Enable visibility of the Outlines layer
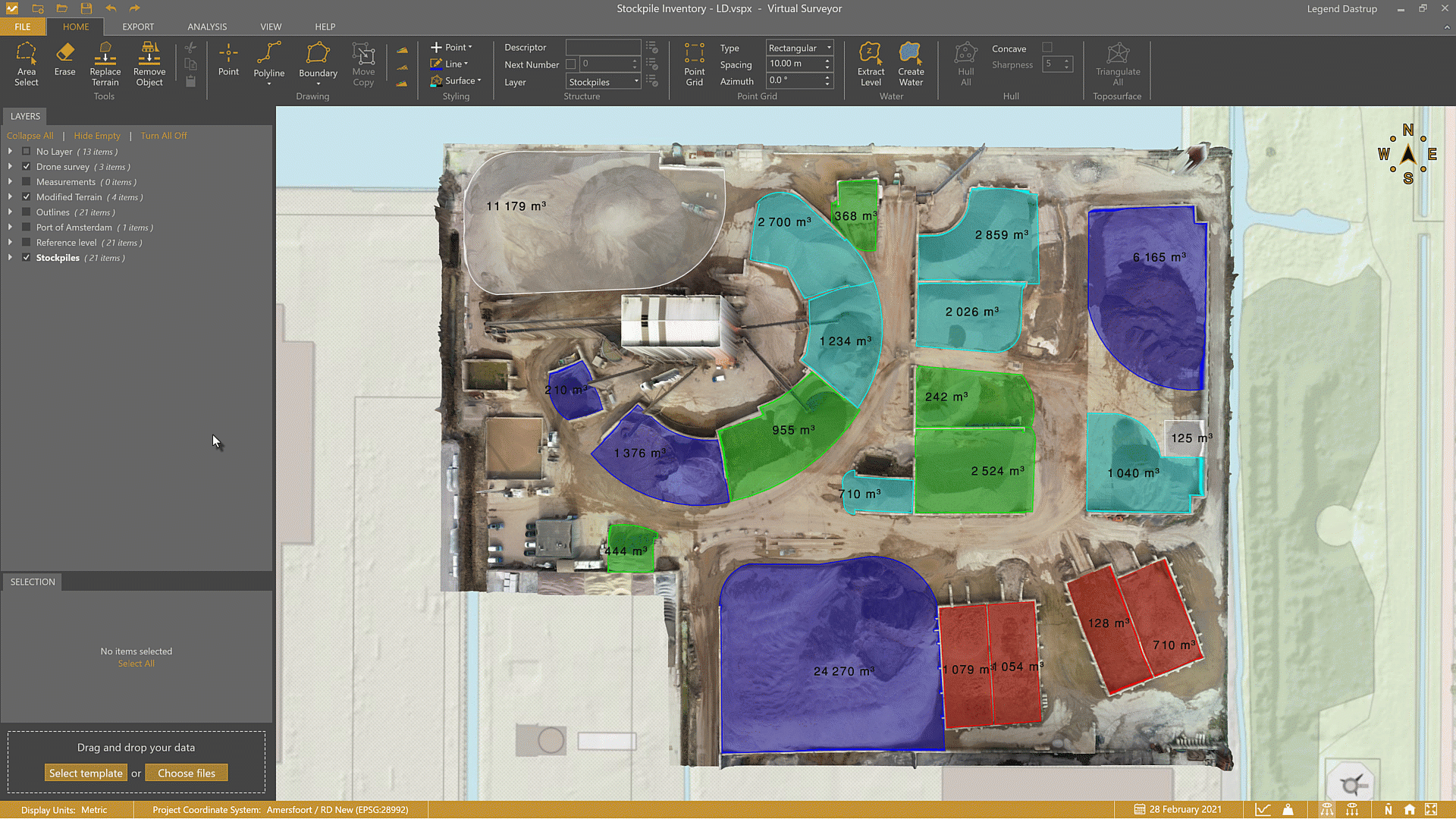The width and height of the screenshot is (1456, 819). pyautogui.click(x=26, y=212)
